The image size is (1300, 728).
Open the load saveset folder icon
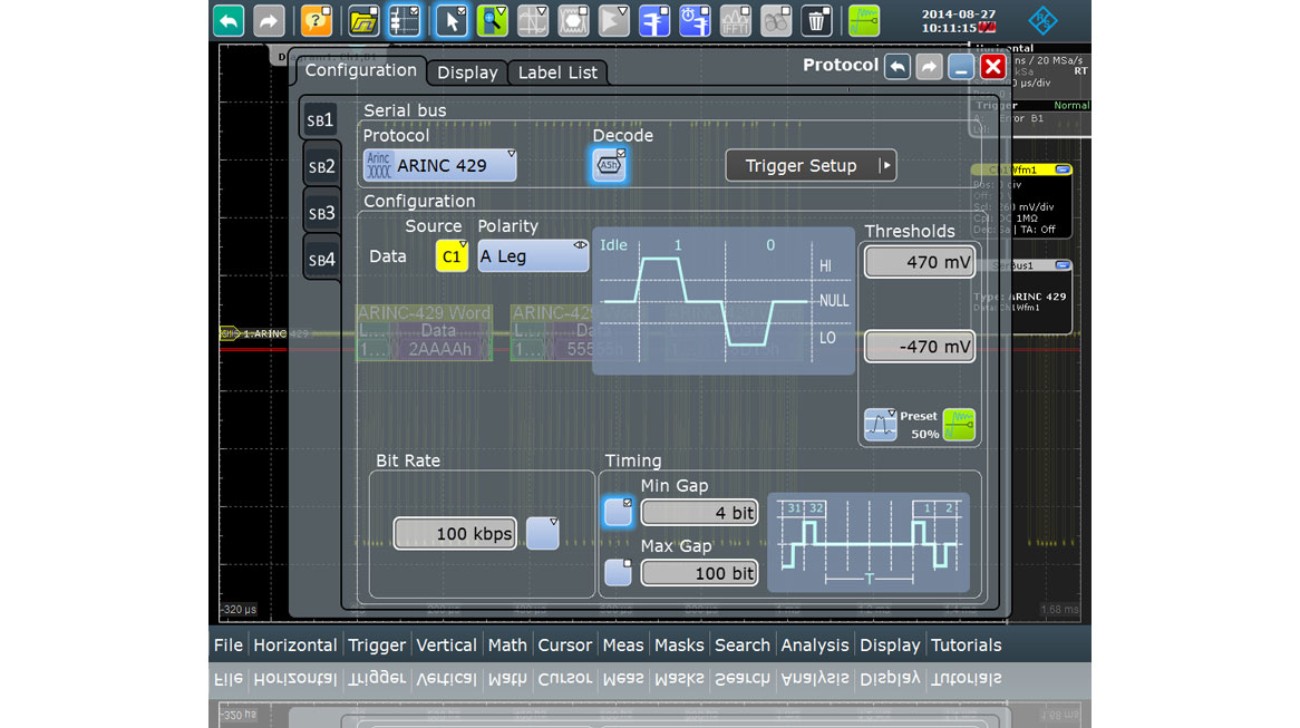tap(363, 21)
